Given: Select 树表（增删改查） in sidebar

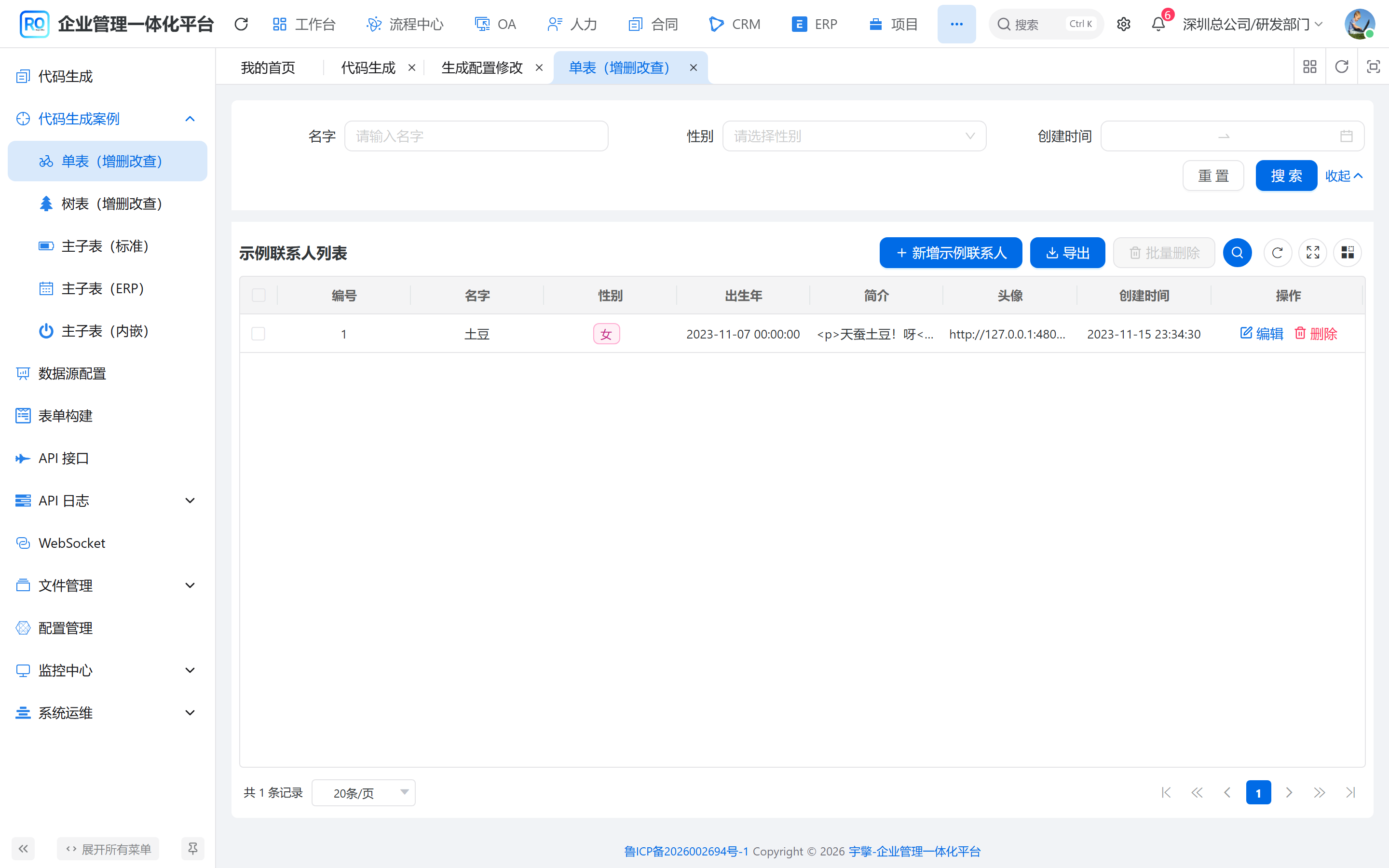Looking at the screenshot, I should (108, 204).
